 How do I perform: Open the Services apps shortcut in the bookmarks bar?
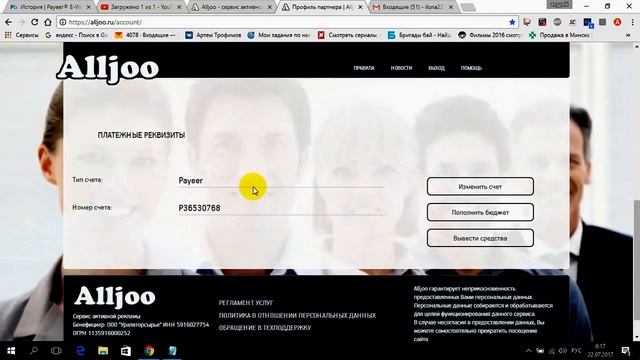(22, 36)
